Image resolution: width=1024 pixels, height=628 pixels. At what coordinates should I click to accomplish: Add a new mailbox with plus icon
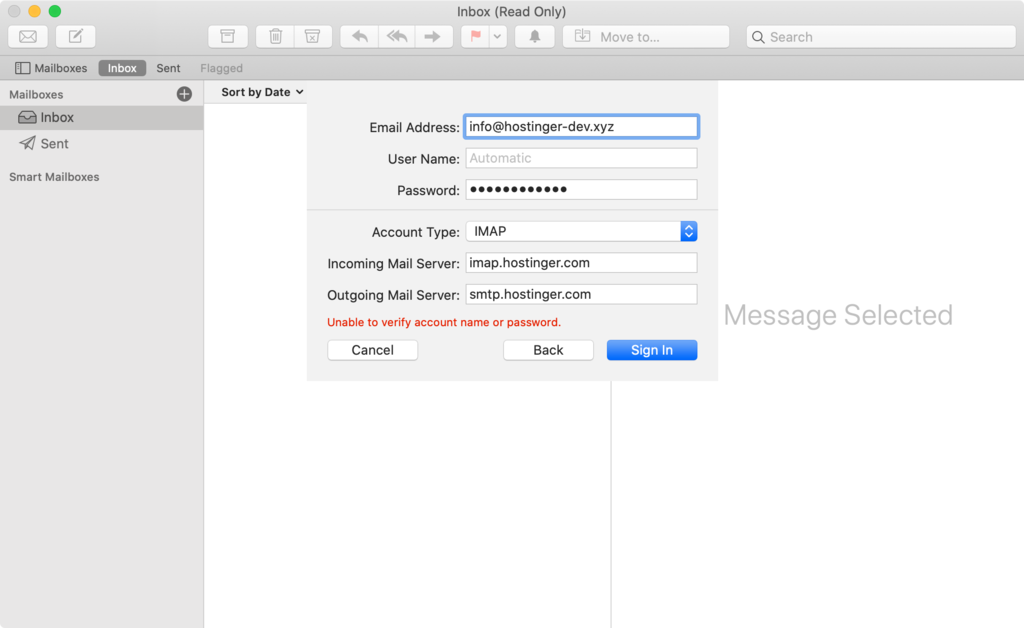[184, 93]
